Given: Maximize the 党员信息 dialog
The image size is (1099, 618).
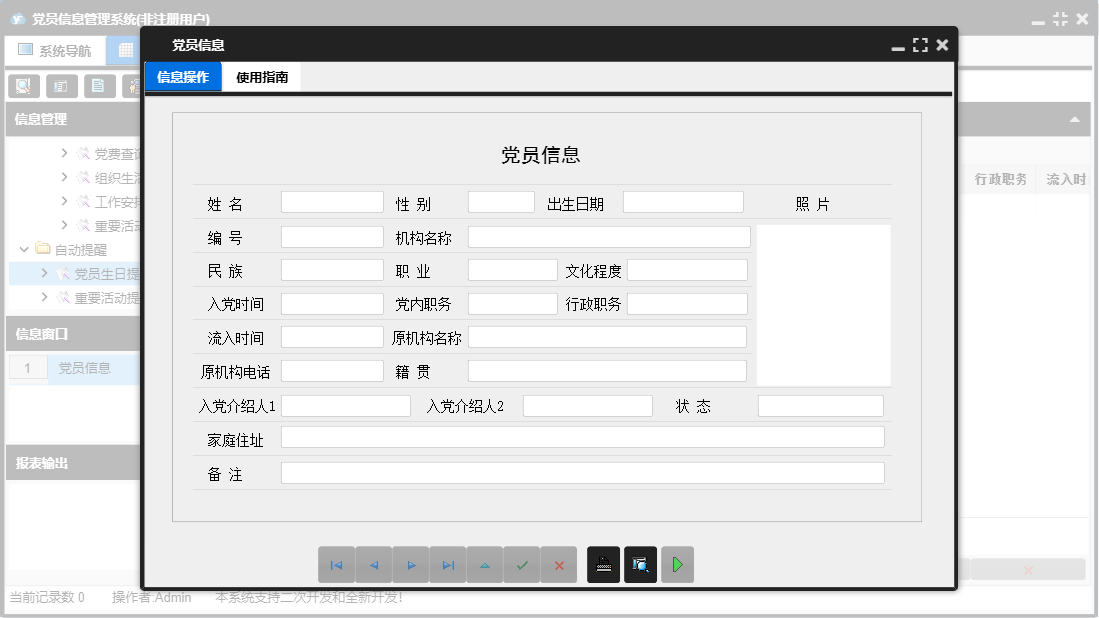Looking at the screenshot, I should click(920, 46).
